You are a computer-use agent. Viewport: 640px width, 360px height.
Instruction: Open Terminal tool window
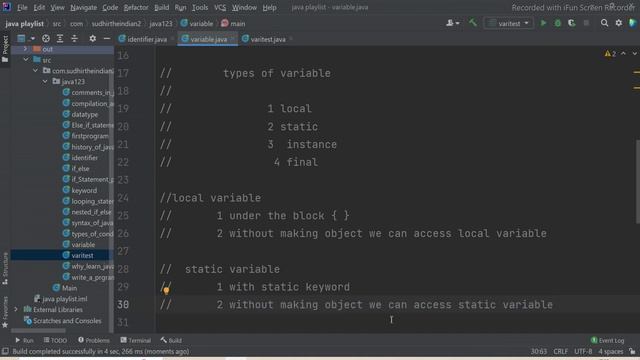(x=136, y=340)
